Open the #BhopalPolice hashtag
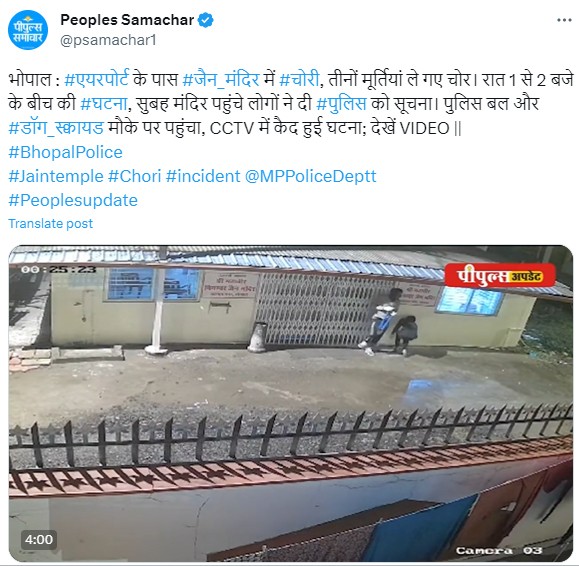Image resolution: width=579 pixels, height=566 pixels. [65, 152]
